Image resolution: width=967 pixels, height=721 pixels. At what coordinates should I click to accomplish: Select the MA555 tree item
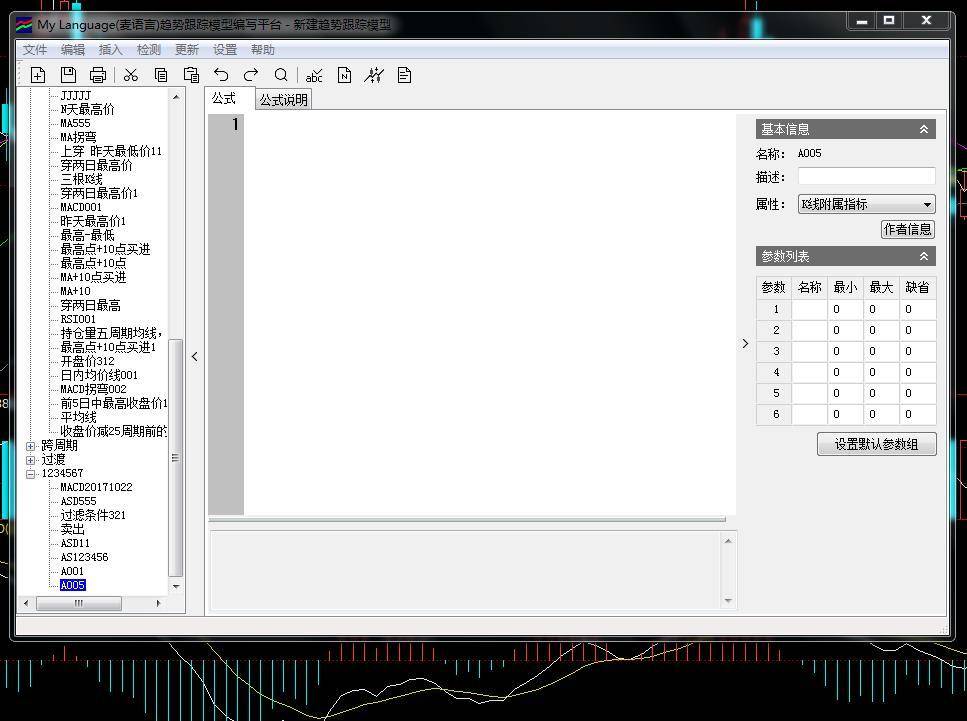[75, 123]
